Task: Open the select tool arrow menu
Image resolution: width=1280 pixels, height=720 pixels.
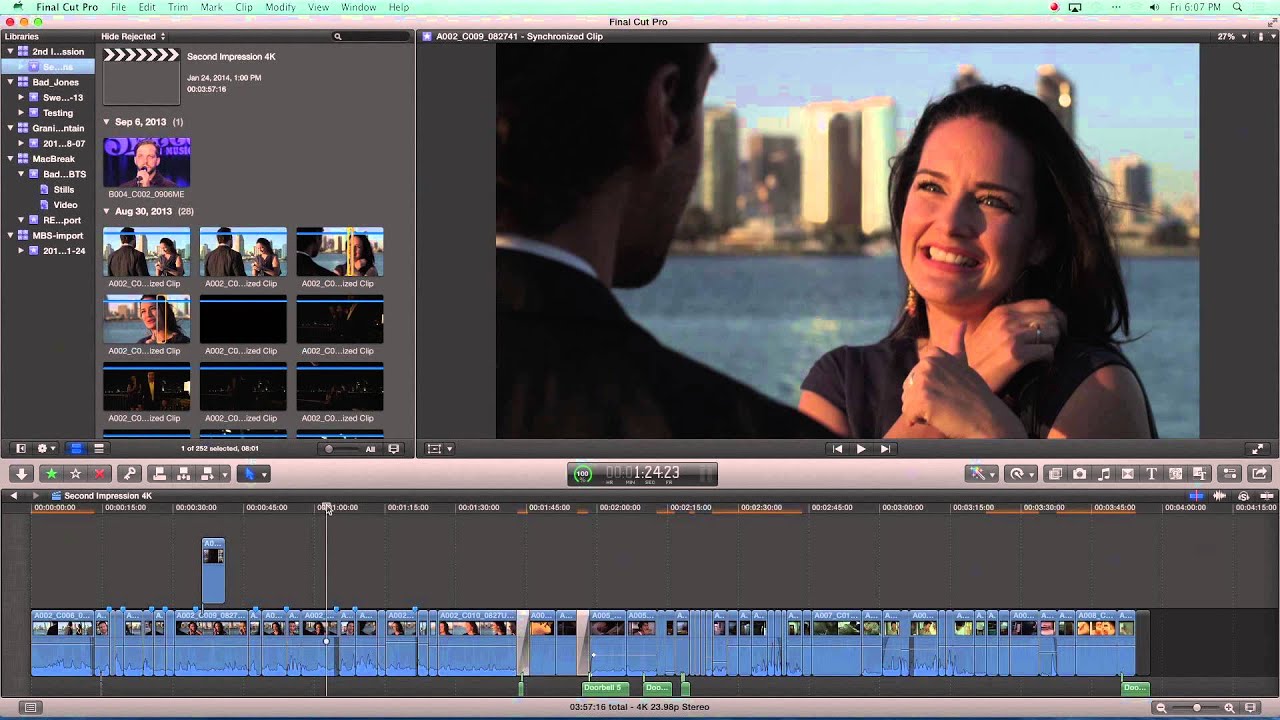Action: coord(255,474)
